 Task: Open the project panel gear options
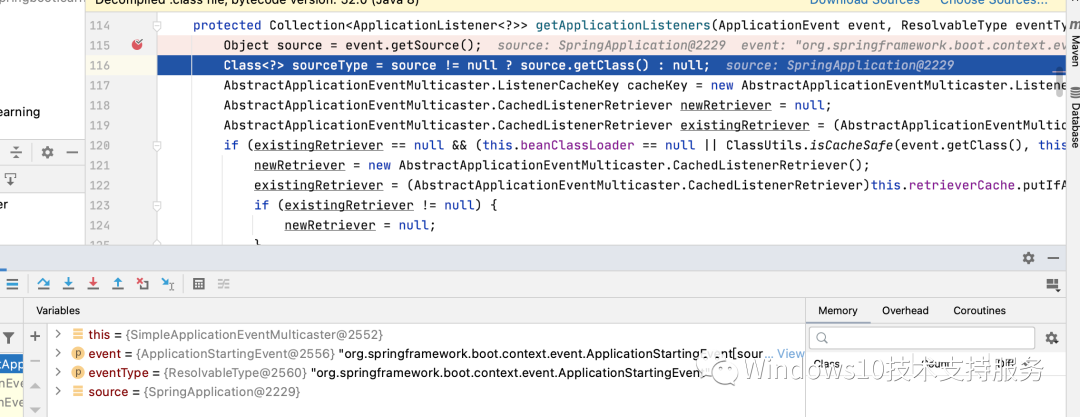point(47,152)
